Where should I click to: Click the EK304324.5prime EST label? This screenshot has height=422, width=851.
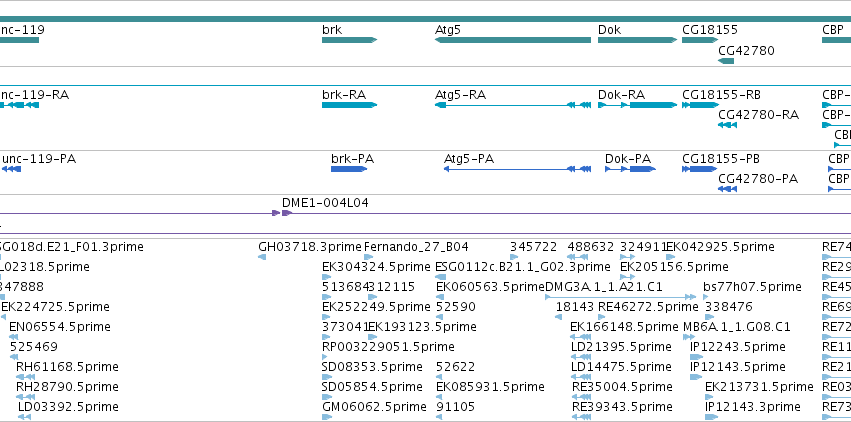(376, 267)
